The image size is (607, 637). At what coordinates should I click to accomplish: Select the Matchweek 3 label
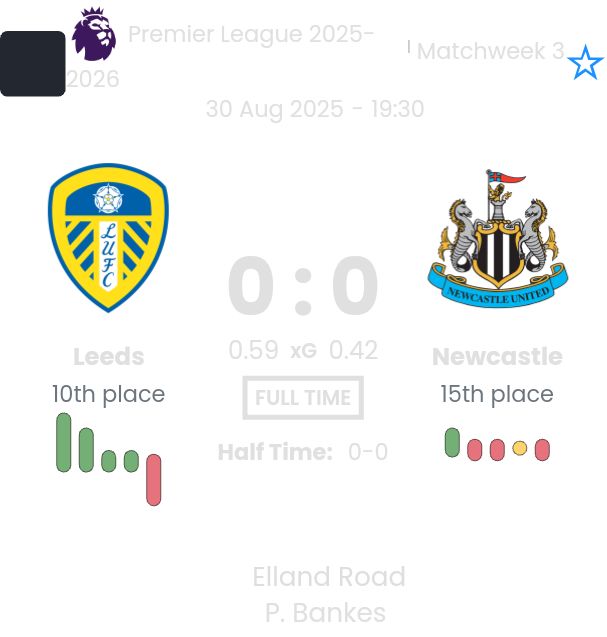pyautogui.click(x=490, y=51)
